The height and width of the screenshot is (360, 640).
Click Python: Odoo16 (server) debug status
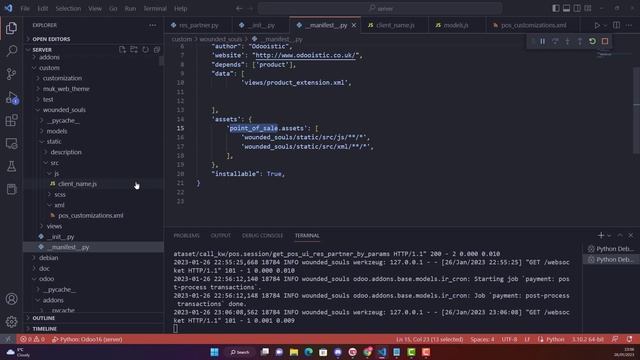[87, 339]
